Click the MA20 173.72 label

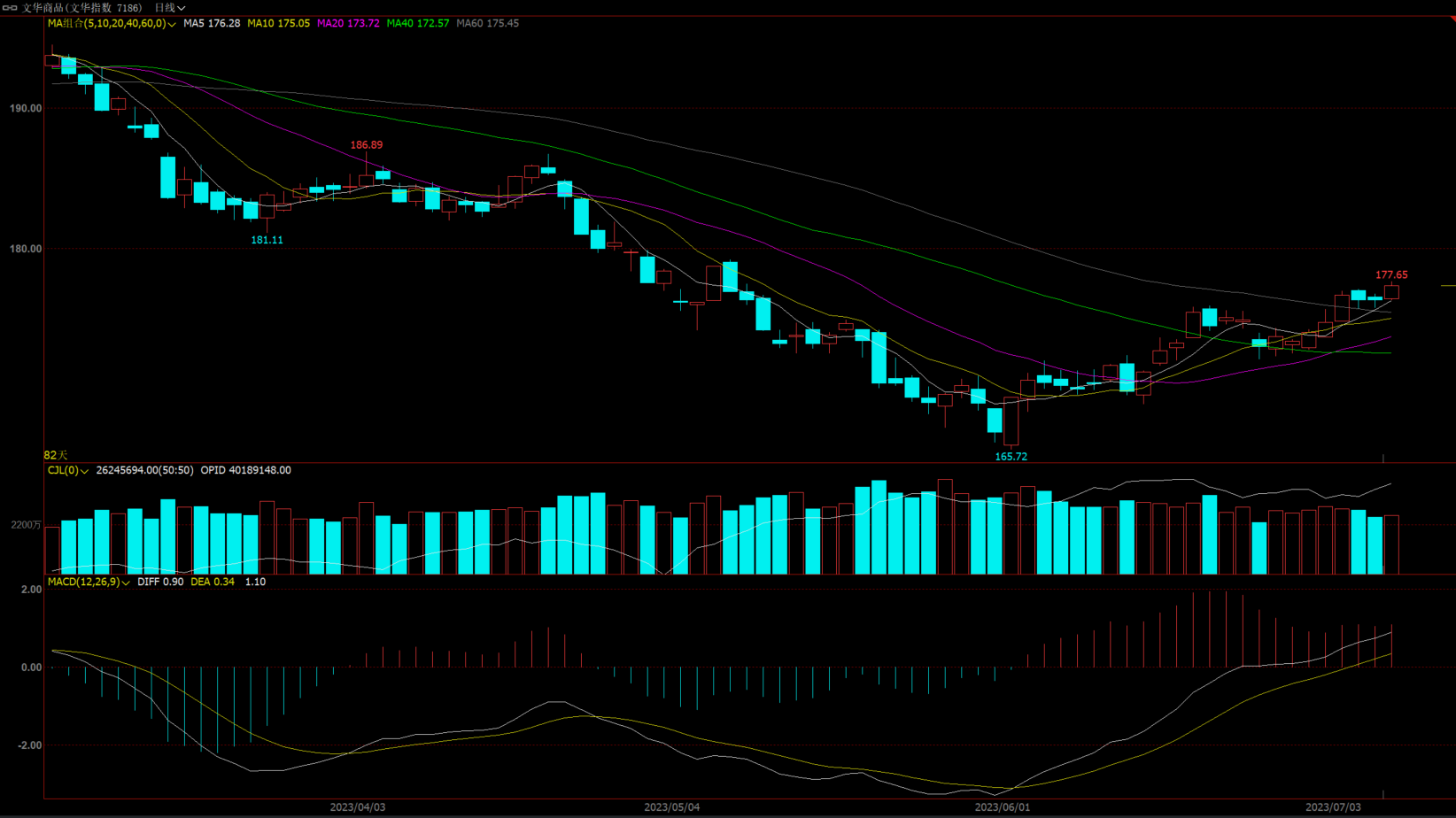[348, 24]
